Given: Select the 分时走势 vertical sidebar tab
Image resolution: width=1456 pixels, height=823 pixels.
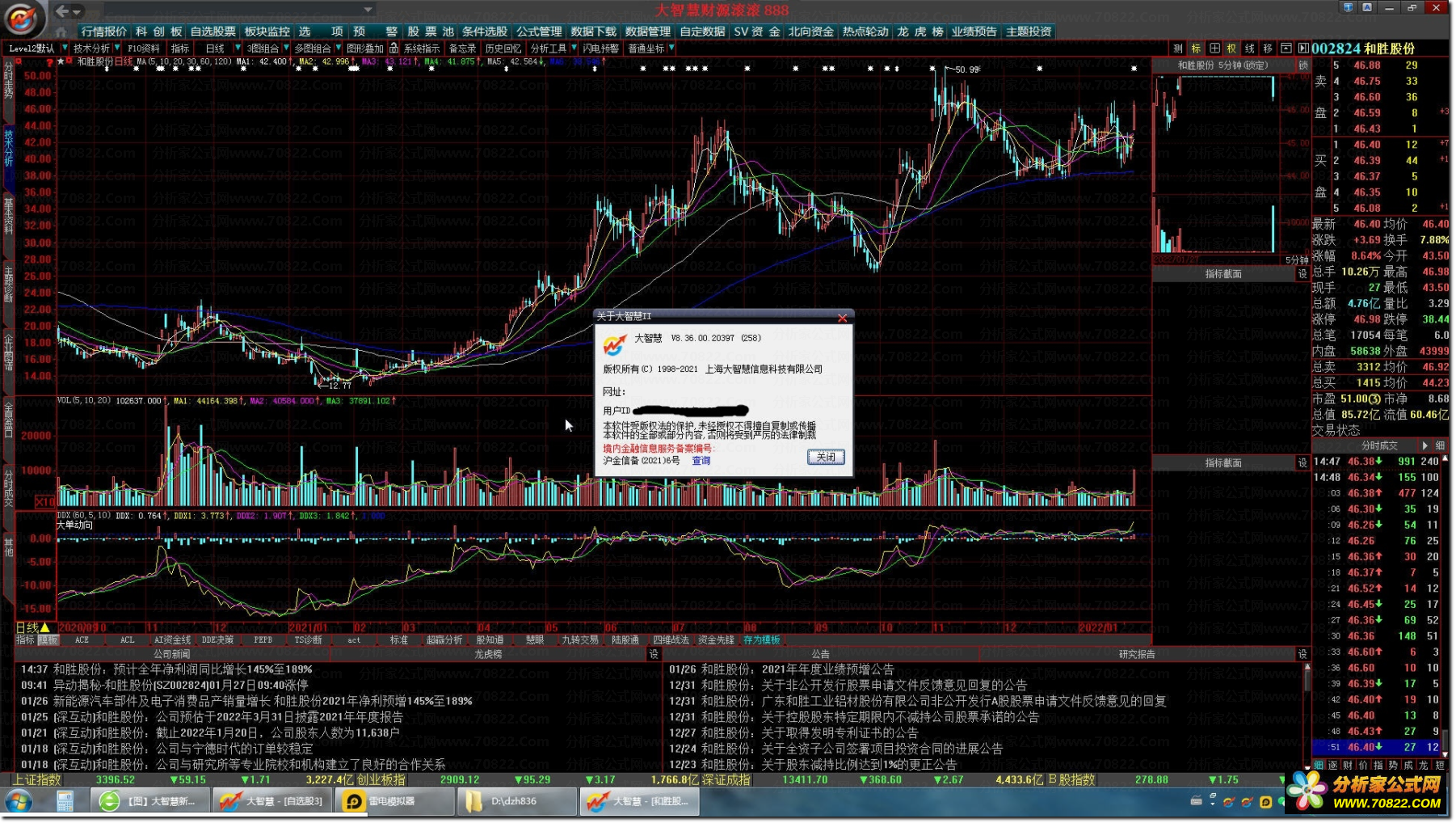Looking at the screenshot, I should click(9, 81).
